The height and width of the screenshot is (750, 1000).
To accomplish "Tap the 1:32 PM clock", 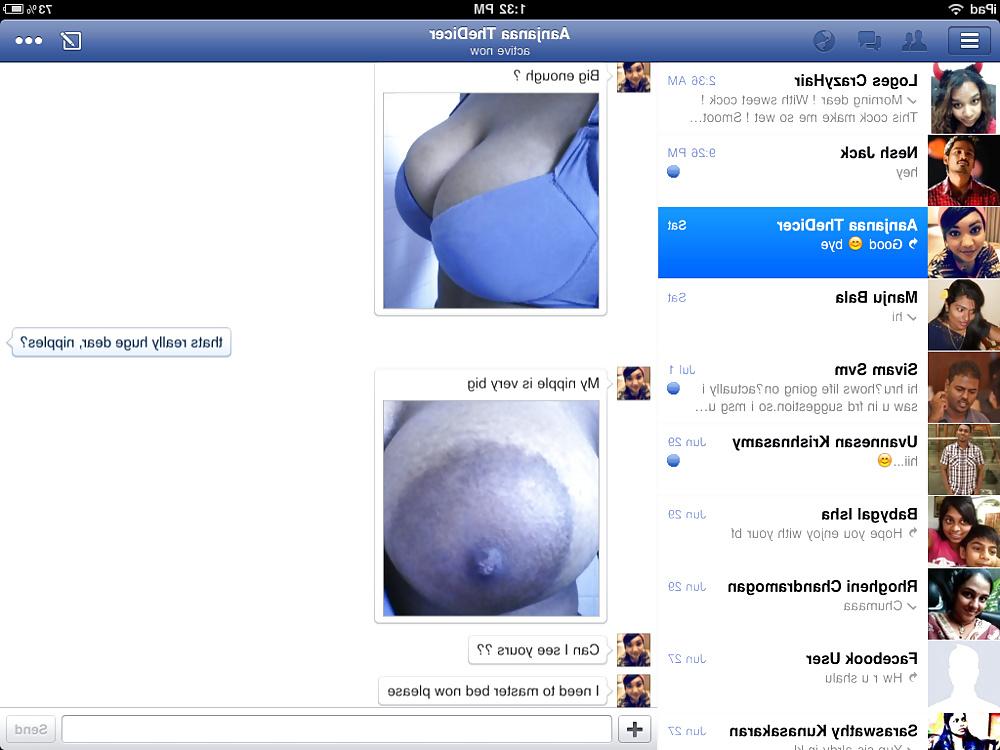I will tap(500, 9).
